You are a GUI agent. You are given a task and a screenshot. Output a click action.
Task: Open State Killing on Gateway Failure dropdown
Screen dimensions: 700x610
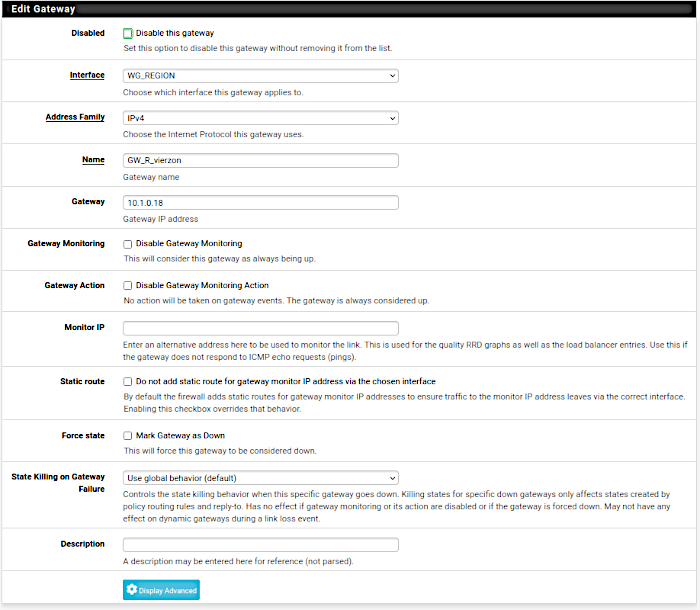[260, 478]
